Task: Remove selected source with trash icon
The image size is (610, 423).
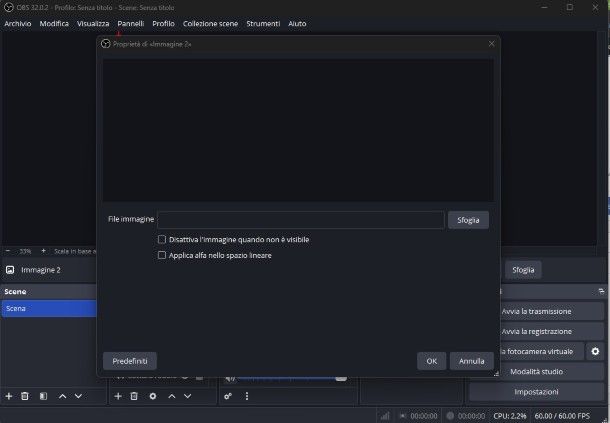Action: pyautogui.click(x=134, y=396)
